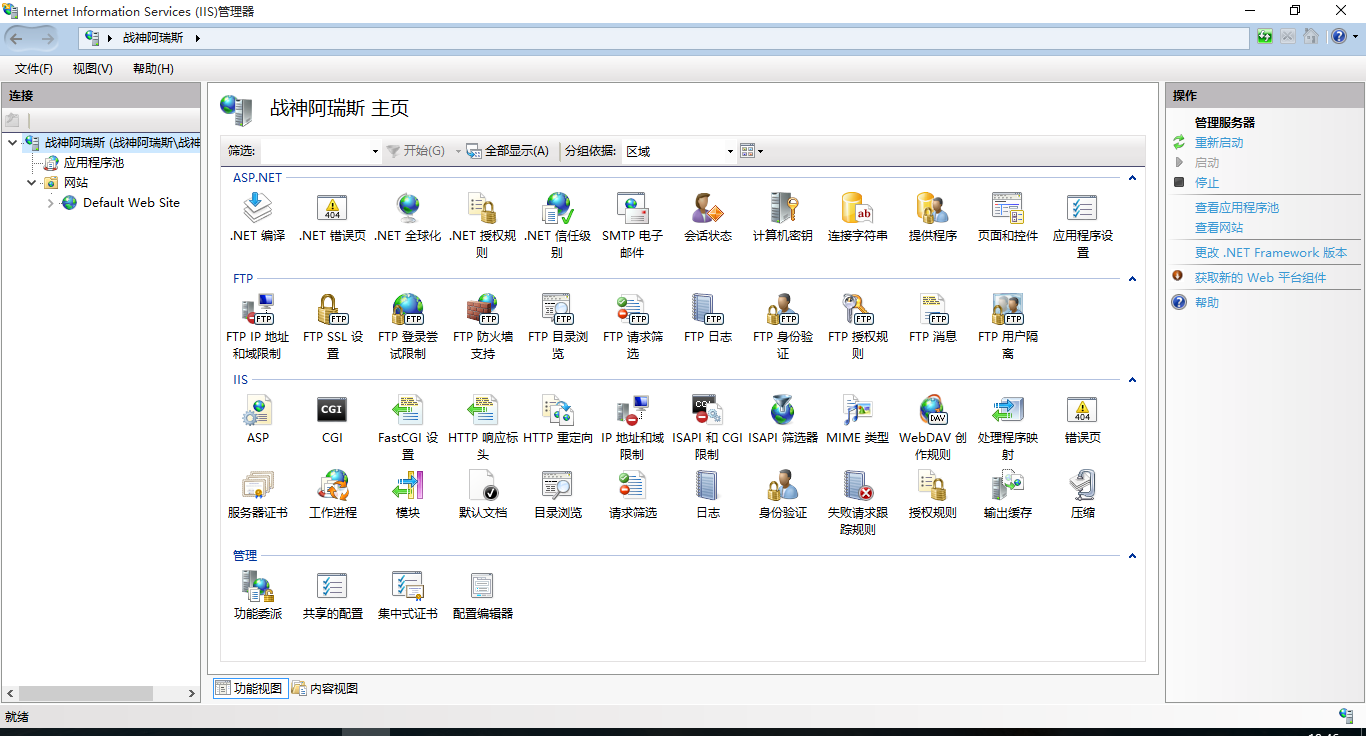Open the .NET 授权规则 icon

click(483, 208)
